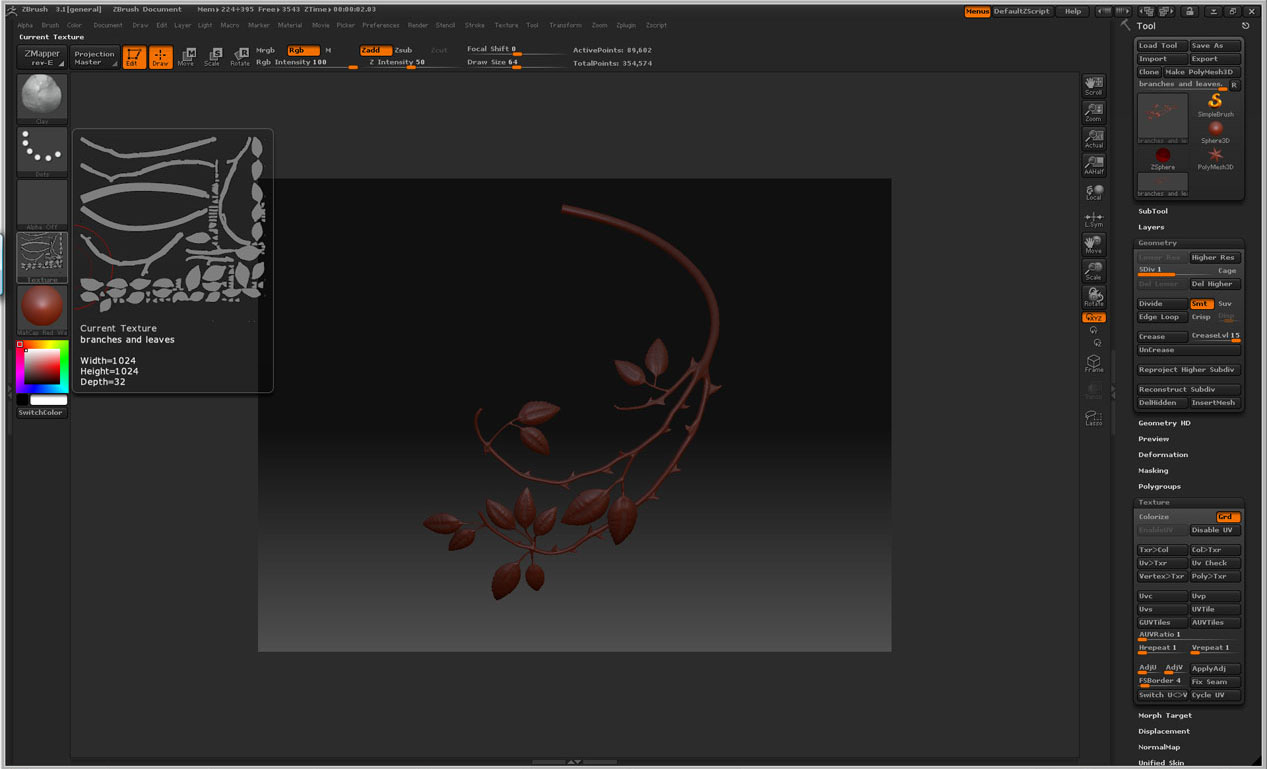Open the Alpha menu

click(x=25, y=25)
